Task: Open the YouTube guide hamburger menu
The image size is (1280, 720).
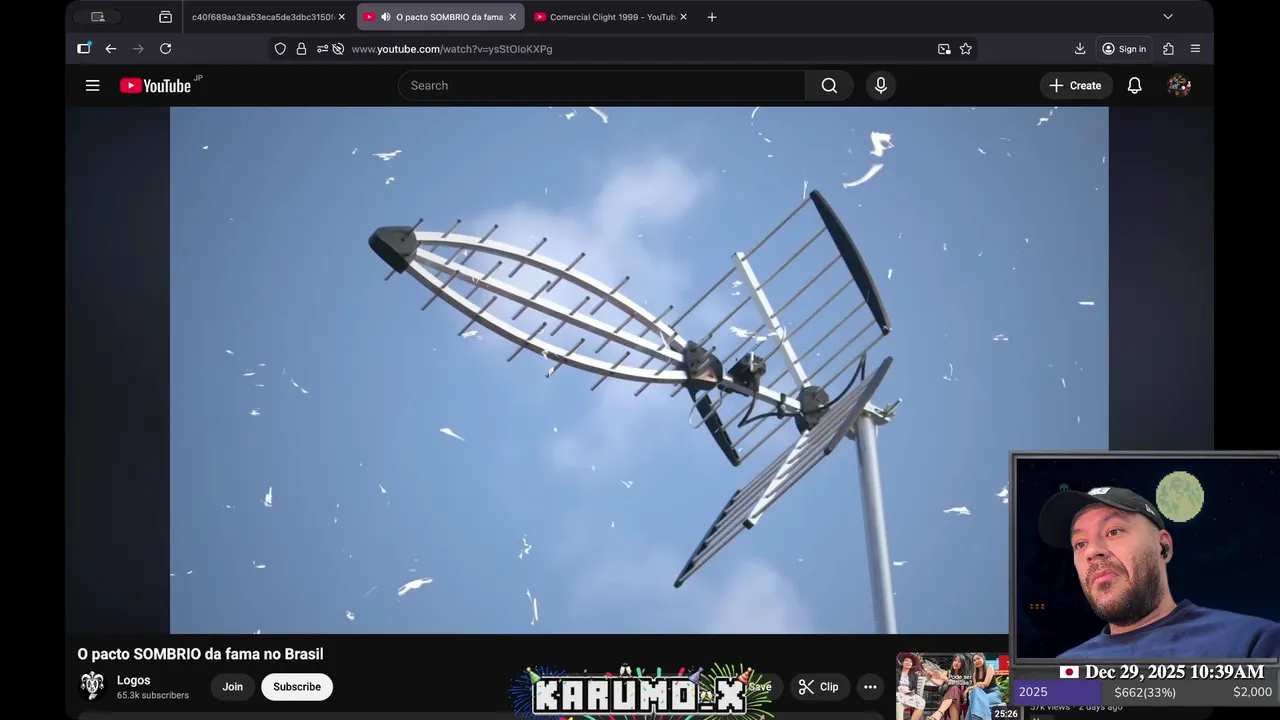Action: click(92, 86)
